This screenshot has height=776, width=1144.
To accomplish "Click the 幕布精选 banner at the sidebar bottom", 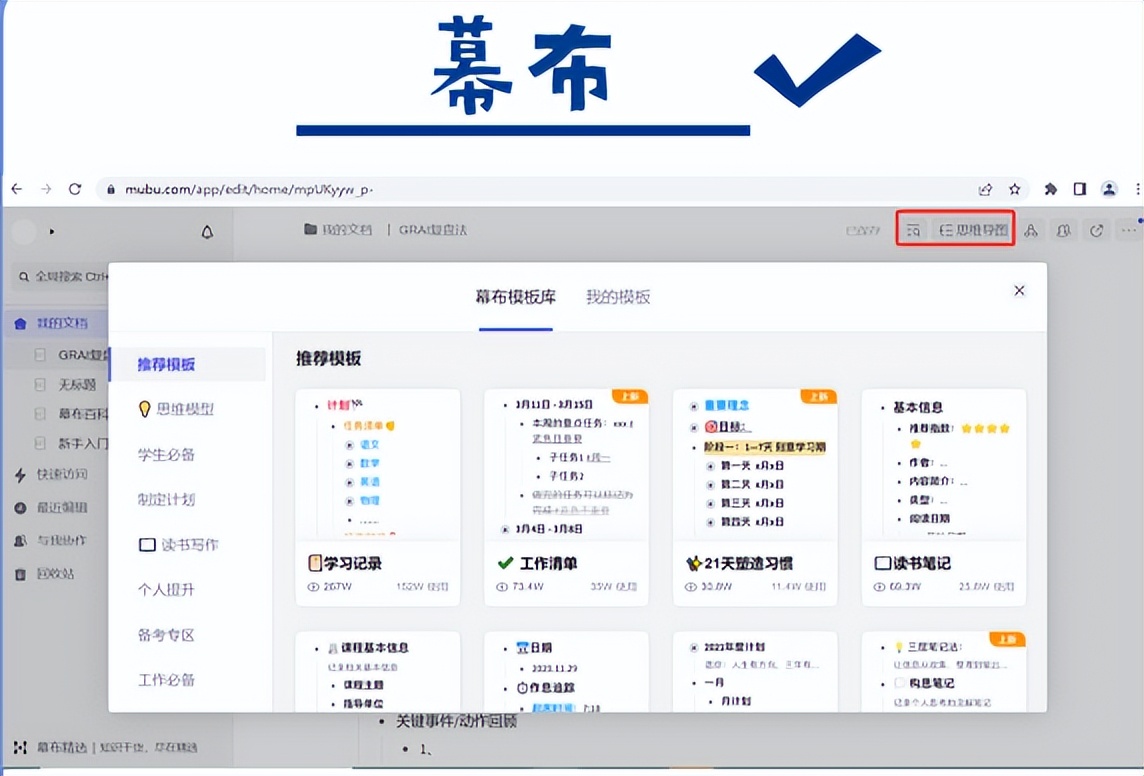I will tap(106, 748).
